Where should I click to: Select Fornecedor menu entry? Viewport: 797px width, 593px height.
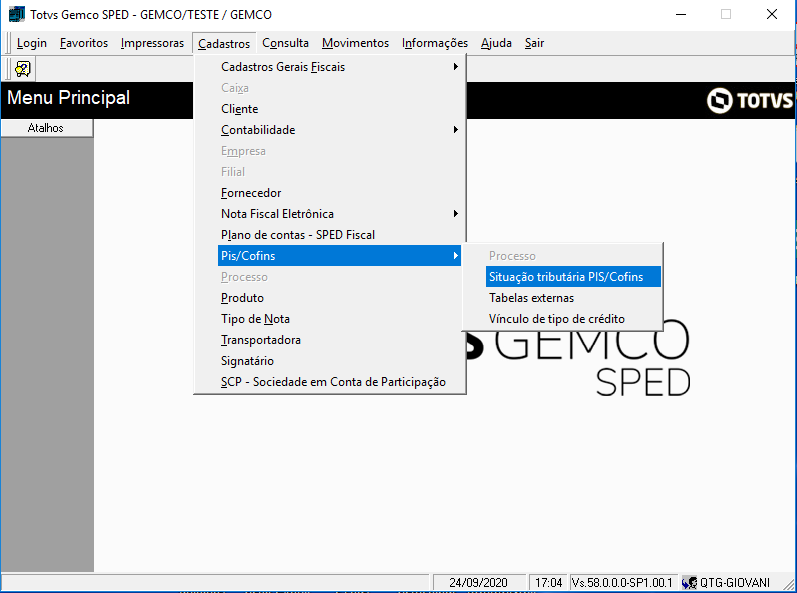pos(339,193)
